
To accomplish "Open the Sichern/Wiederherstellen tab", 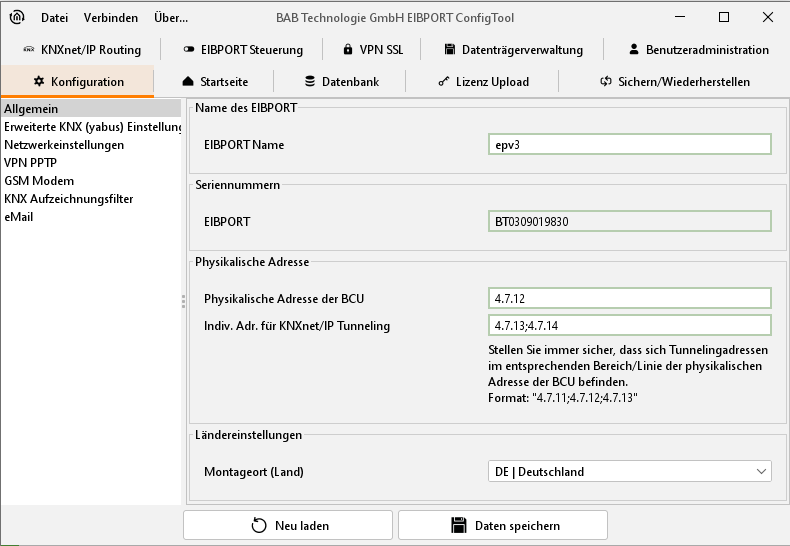I will tap(674, 82).
